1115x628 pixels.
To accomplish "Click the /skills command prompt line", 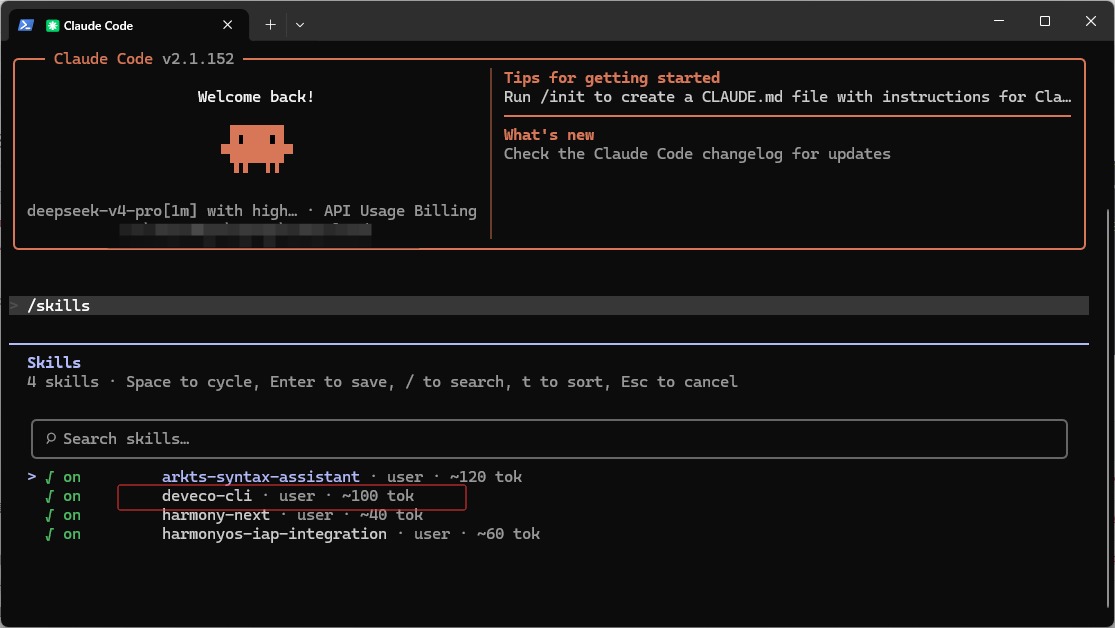I will pyautogui.click(x=549, y=306).
